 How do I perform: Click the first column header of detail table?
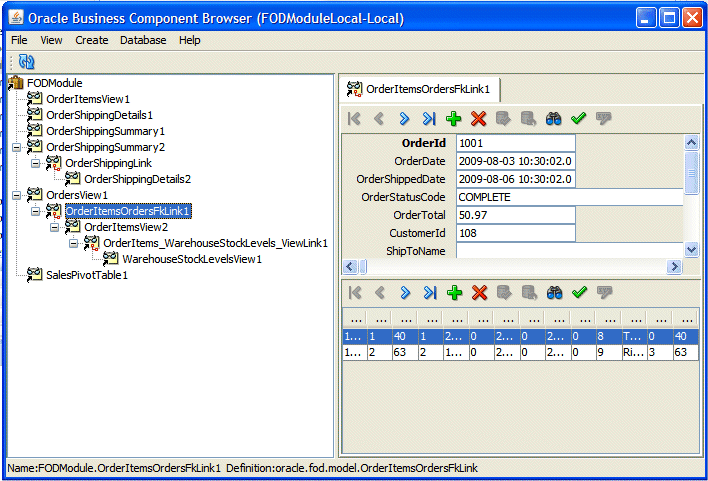356,320
